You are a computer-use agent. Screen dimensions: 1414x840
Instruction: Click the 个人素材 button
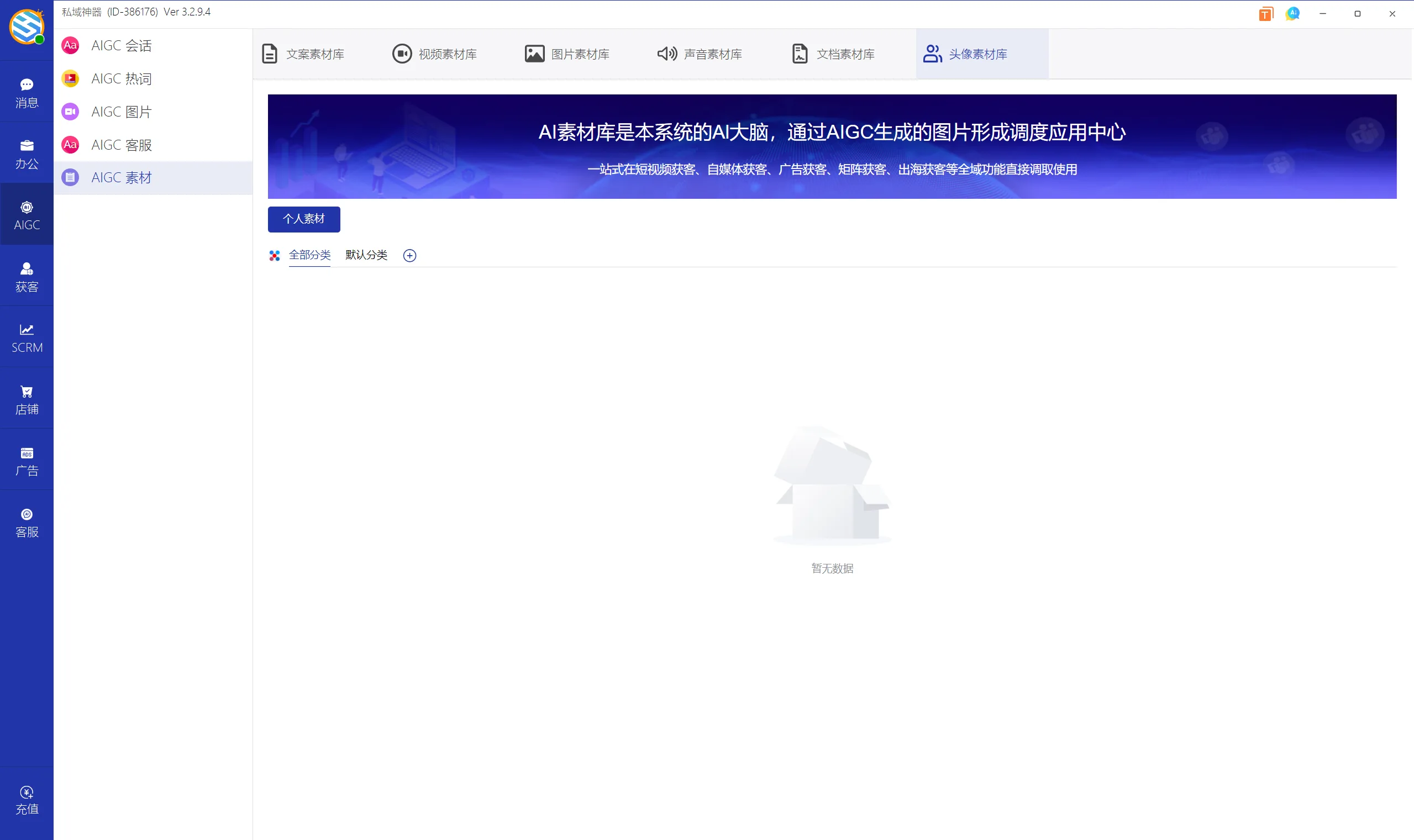(x=303, y=219)
